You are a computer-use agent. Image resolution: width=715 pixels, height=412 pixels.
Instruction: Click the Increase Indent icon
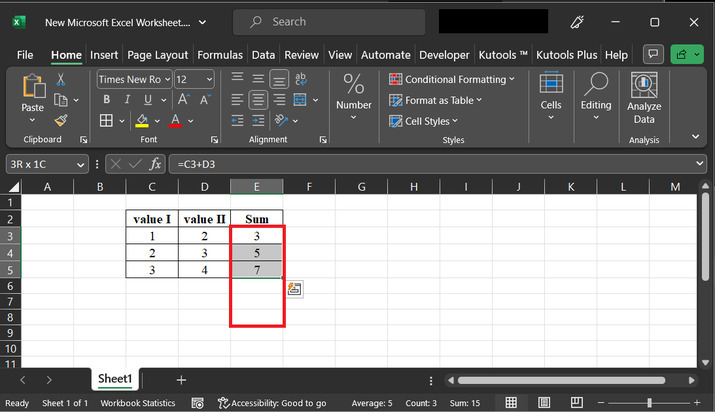click(258, 121)
